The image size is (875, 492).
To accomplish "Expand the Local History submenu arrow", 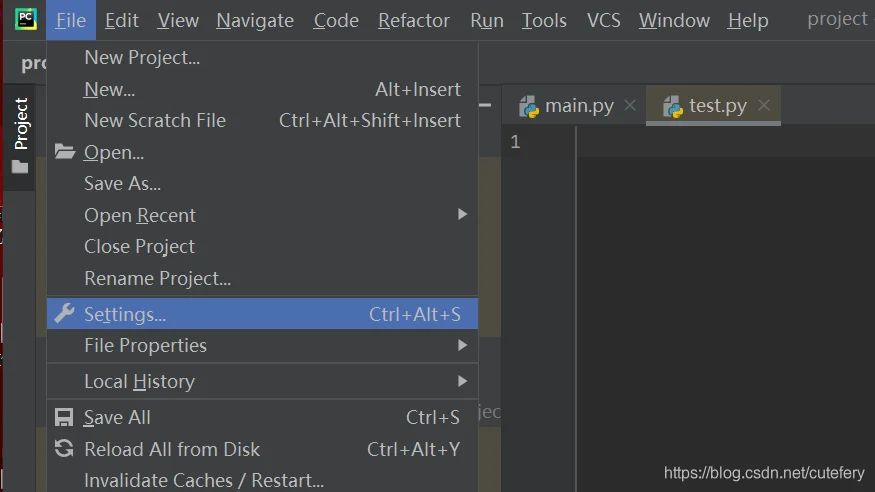I will (x=462, y=381).
